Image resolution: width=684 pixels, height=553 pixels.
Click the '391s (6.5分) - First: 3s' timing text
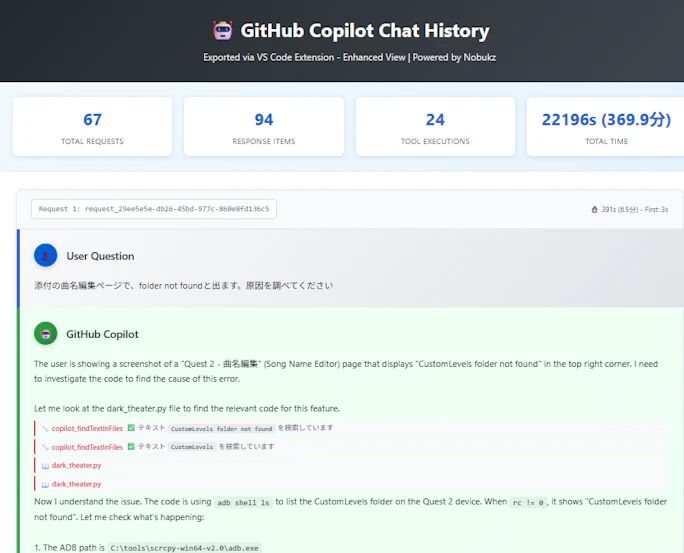634,209
